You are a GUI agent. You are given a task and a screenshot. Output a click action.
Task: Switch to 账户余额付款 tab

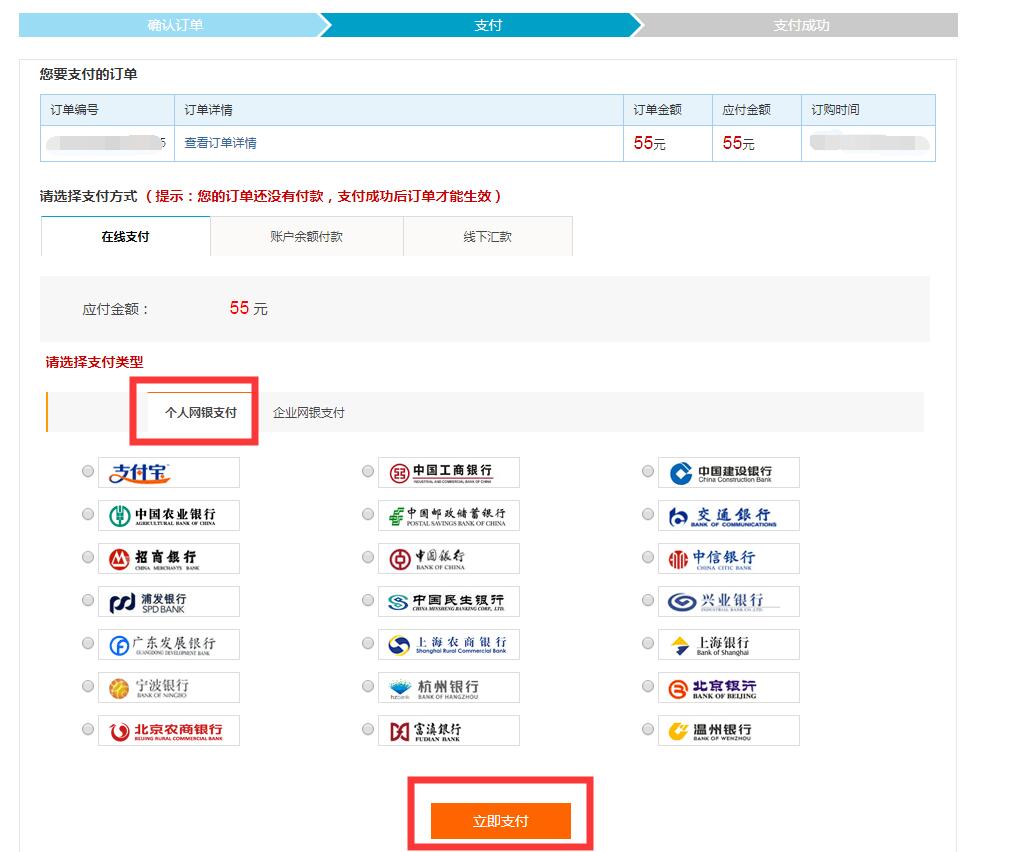pyautogui.click(x=306, y=237)
